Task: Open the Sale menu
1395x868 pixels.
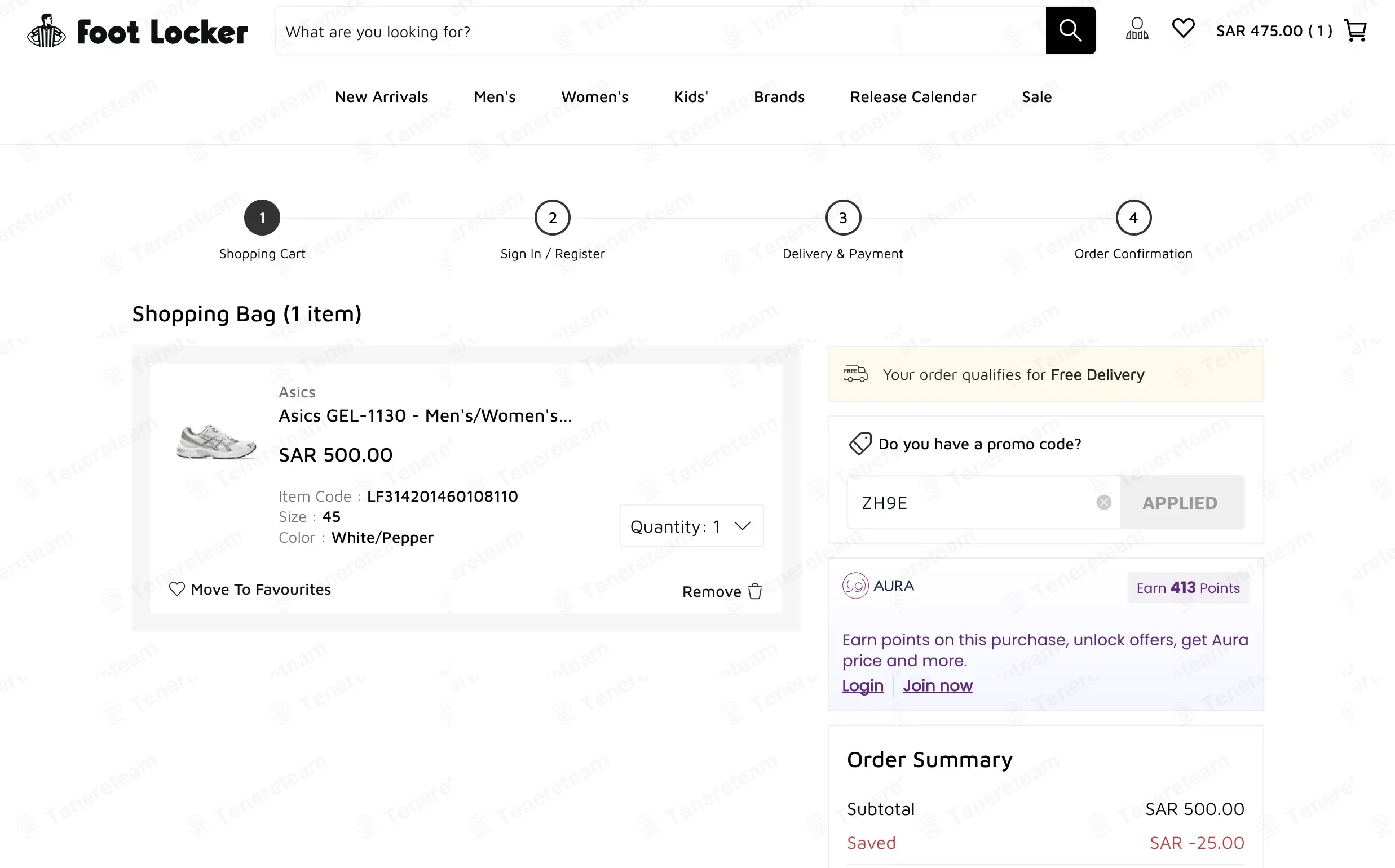Action: pyautogui.click(x=1036, y=97)
